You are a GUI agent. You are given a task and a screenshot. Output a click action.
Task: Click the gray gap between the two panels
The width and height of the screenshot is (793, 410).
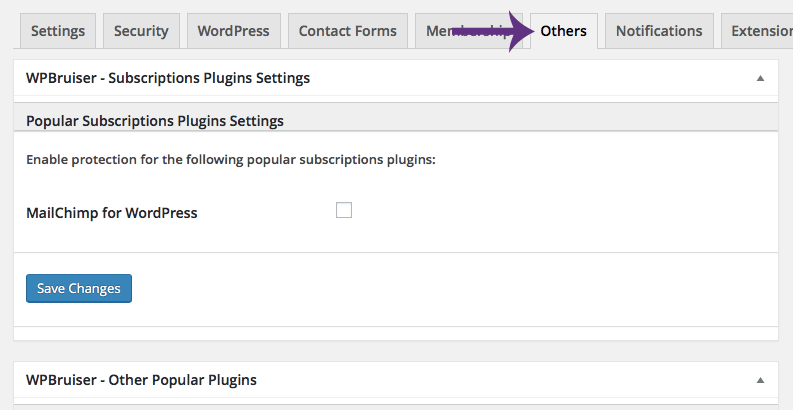pyautogui.click(x=396, y=351)
